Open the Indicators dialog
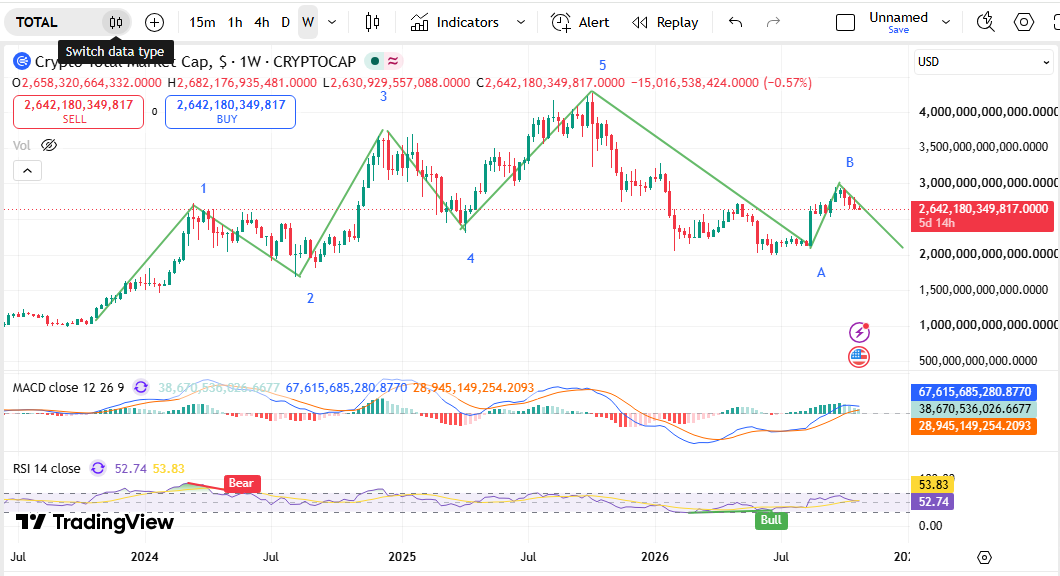The width and height of the screenshot is (1060, 576). point(454,22)
